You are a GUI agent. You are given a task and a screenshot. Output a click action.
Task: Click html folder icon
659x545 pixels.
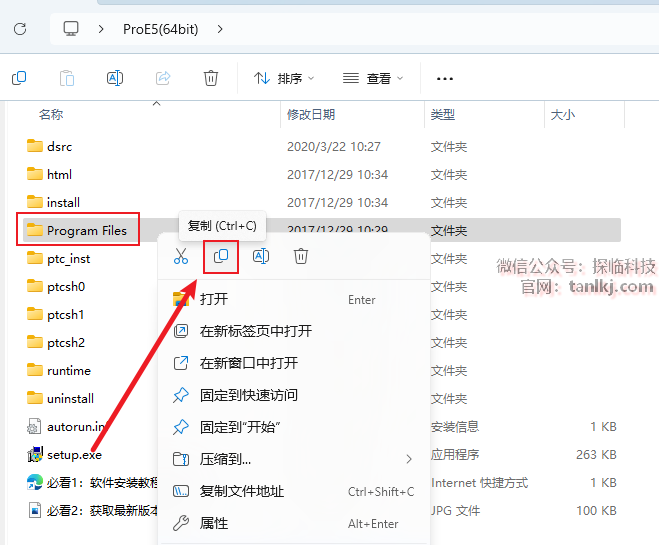34,174
